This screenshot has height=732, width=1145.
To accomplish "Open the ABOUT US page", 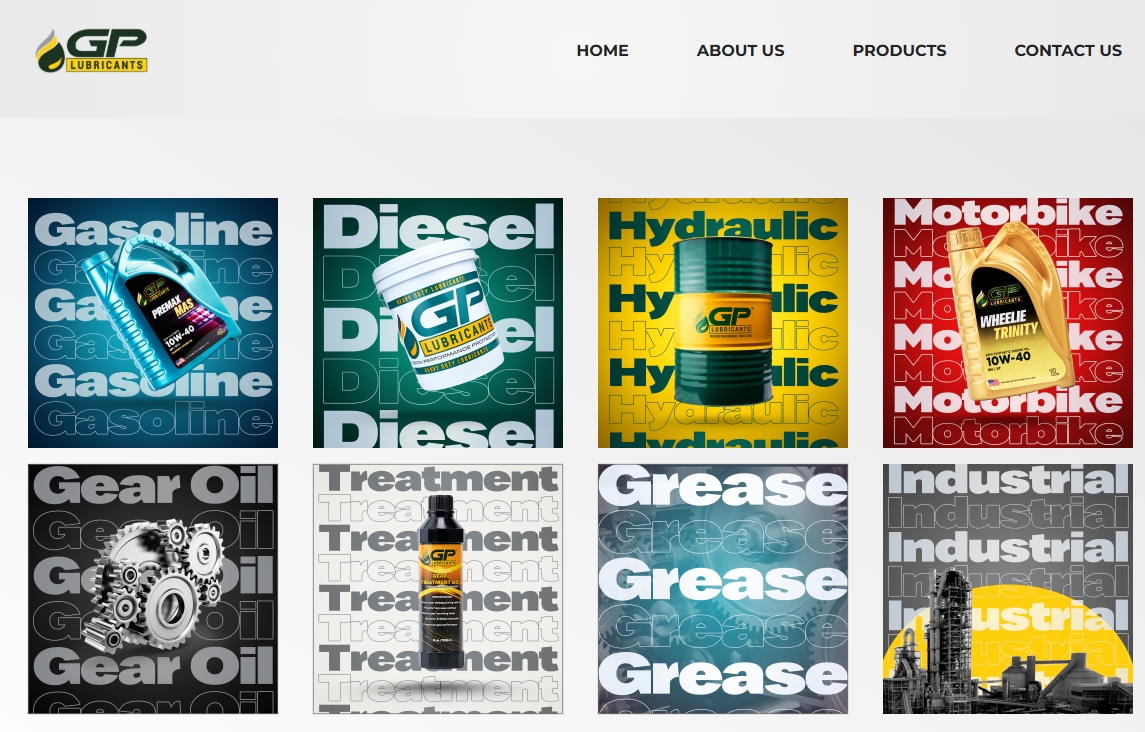I will click(x=740, y=50).
